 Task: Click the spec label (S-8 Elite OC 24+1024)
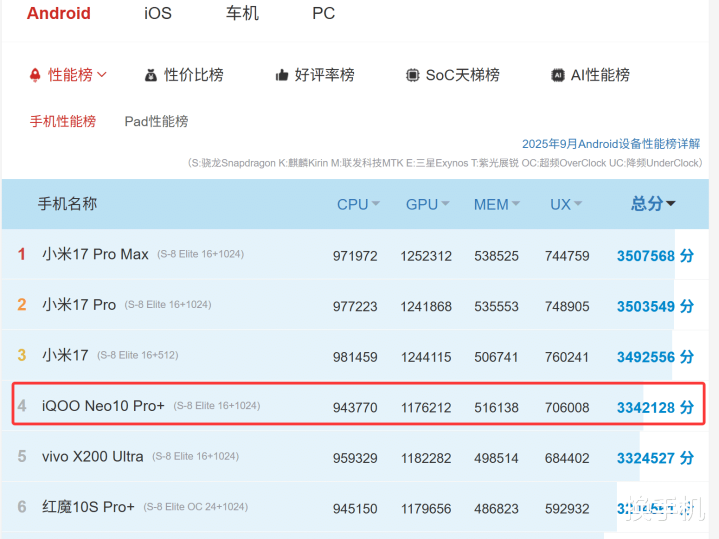pos(196,507)
